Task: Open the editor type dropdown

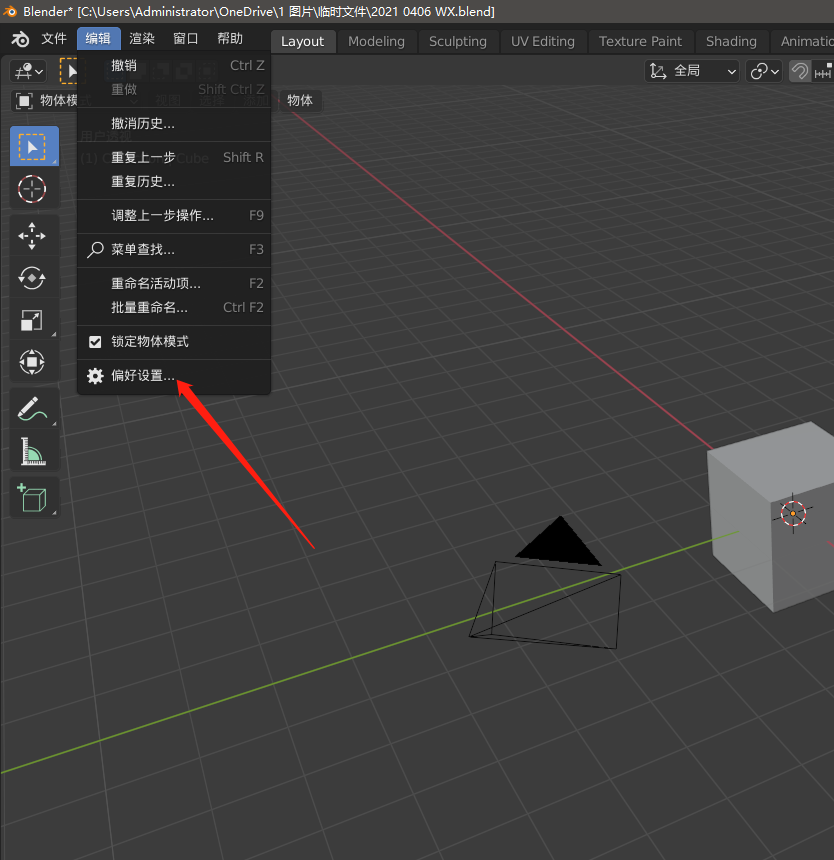Action: (x=29, y=71)
